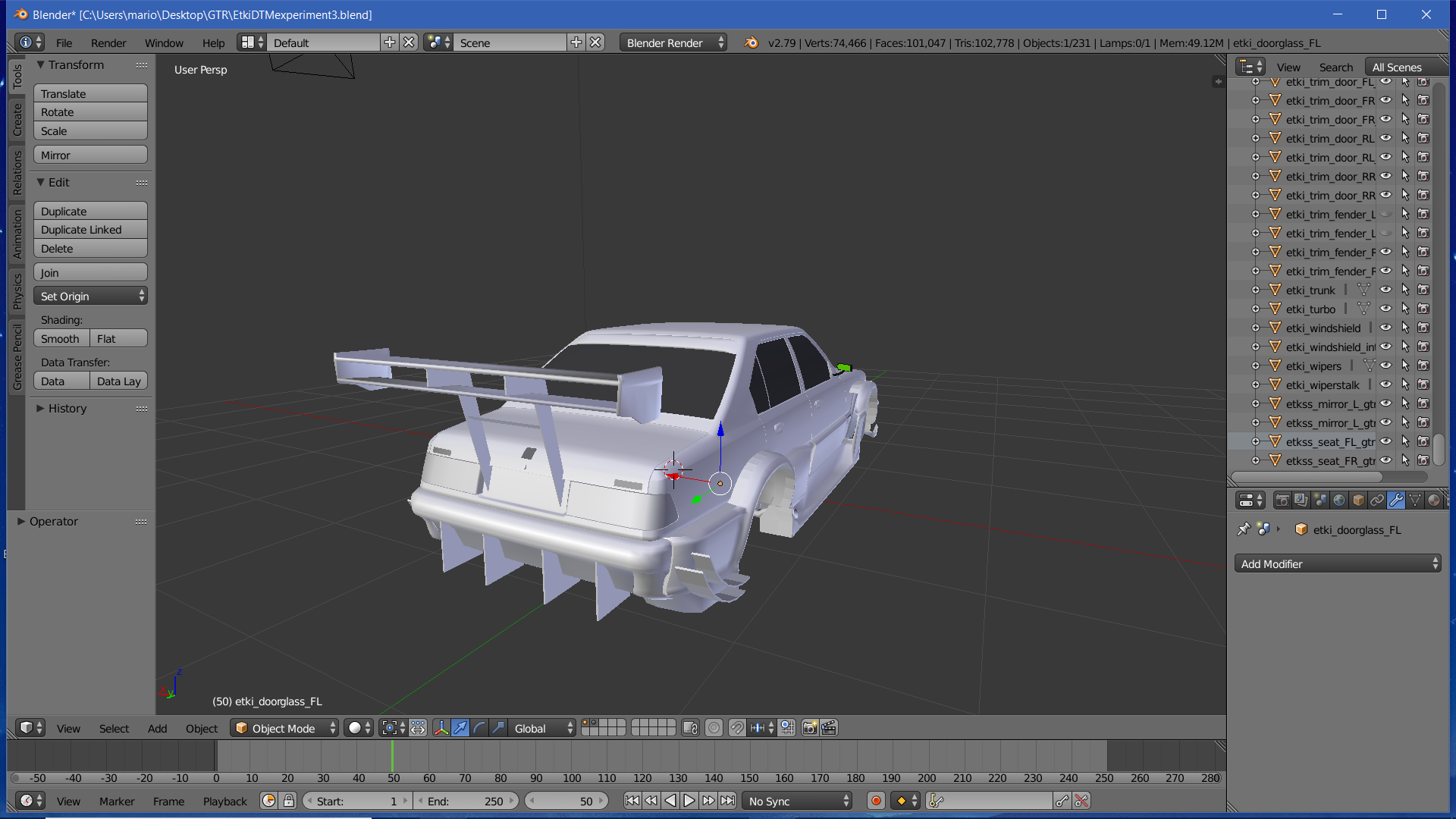Click the Mesh Data triangle properties icon

[1415, 500]
